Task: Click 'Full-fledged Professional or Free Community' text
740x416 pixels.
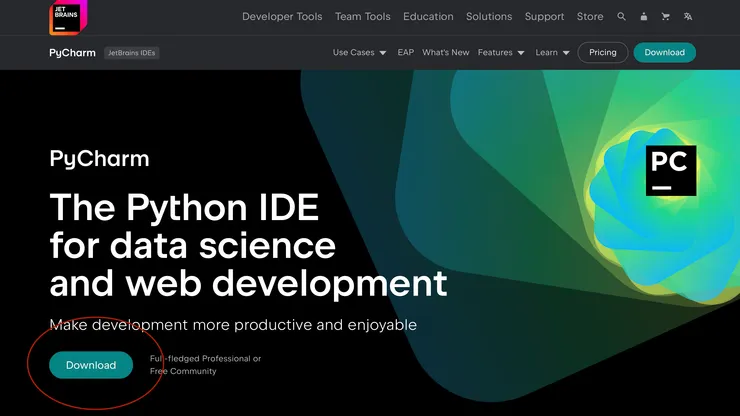Action: [x=205, y=365]
